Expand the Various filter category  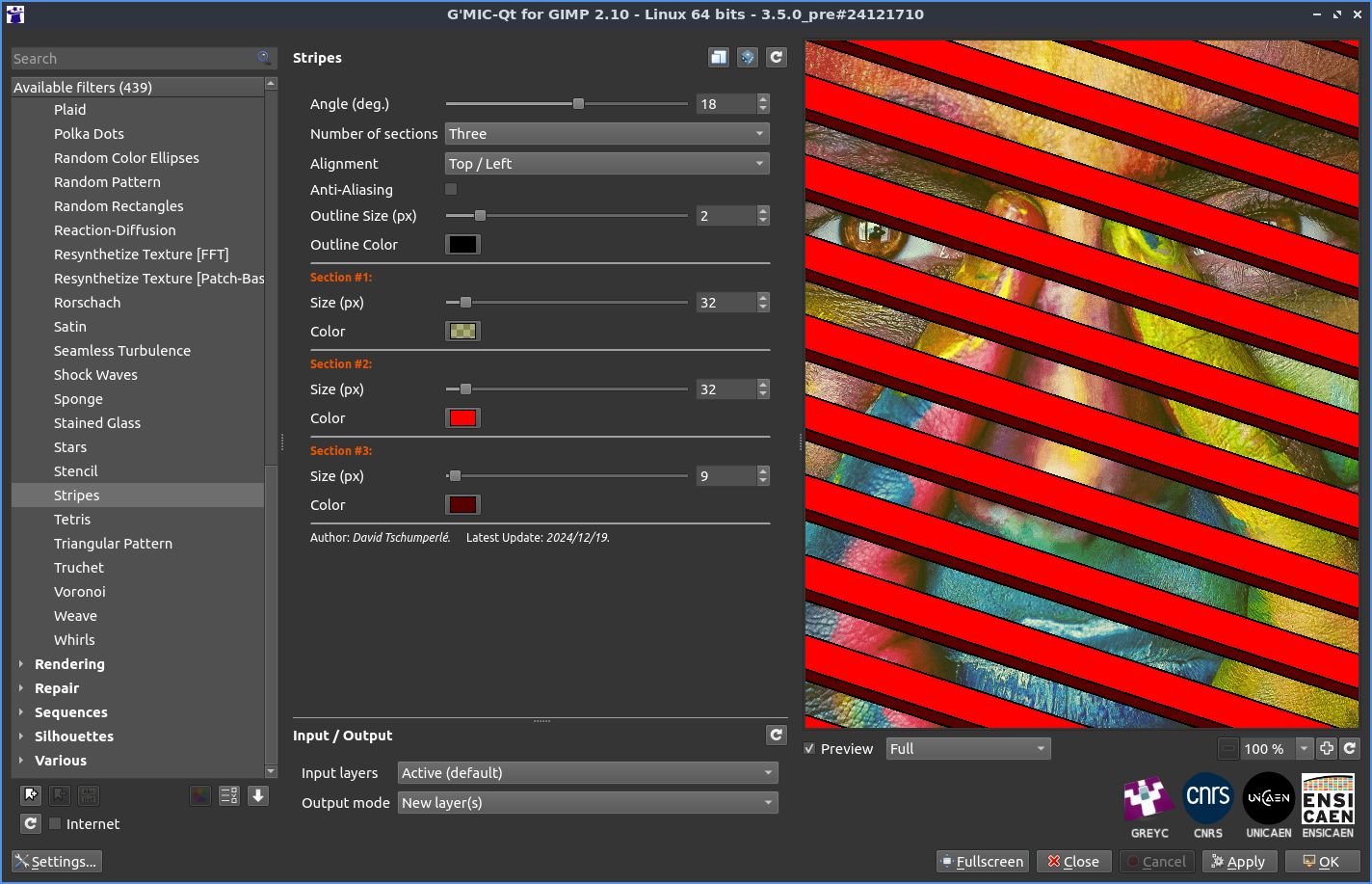(21, 761)
